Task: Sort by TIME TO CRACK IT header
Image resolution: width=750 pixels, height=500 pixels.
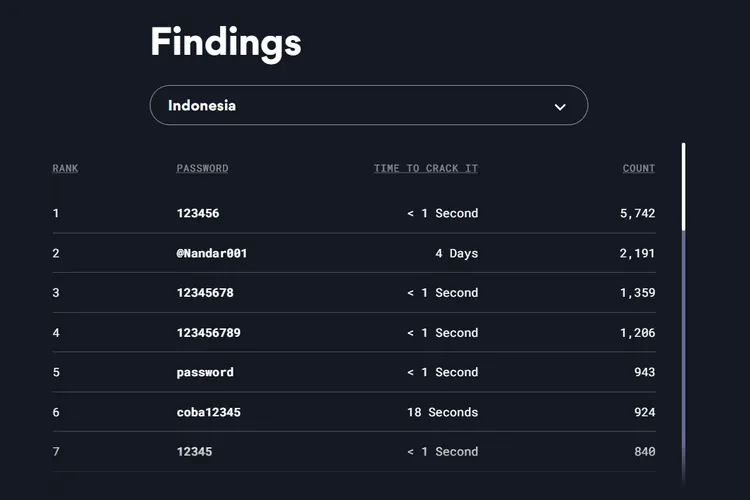Action: point(425,168)
